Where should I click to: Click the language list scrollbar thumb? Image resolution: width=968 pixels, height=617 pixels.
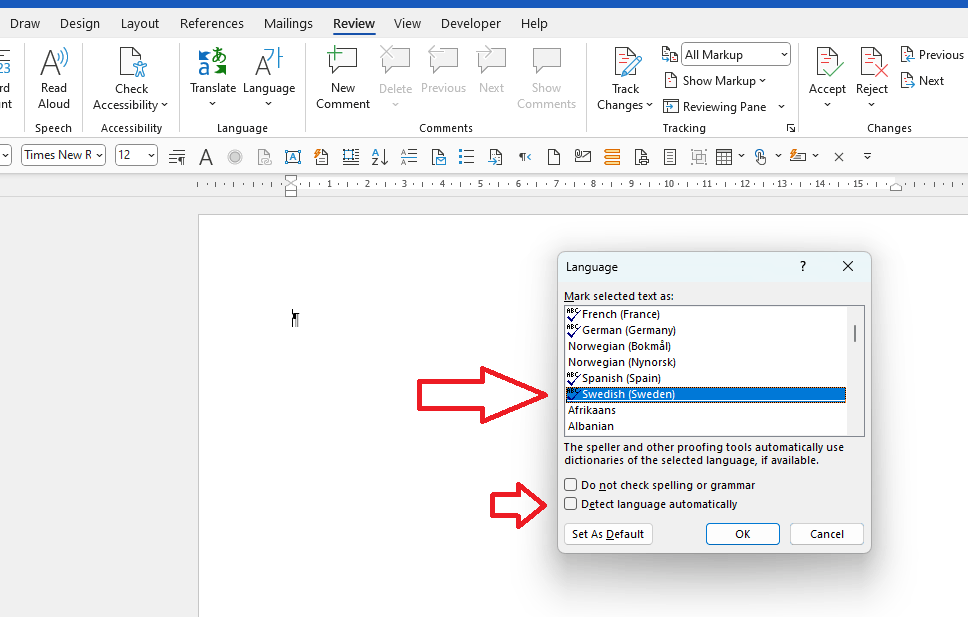point(855,334)
